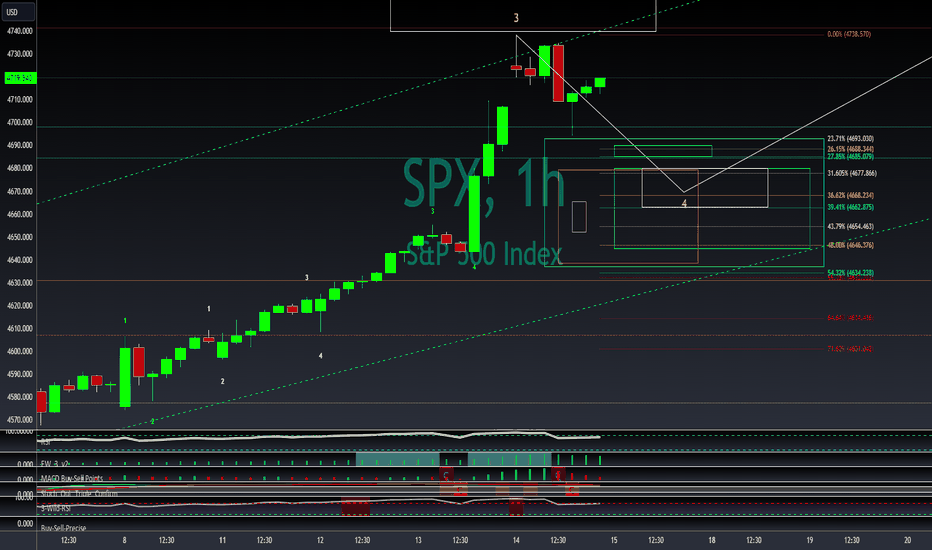This screenshot has height=550, width=932.
Task: Select the EW_3_v2 indicator label
Action: point(55,464)
